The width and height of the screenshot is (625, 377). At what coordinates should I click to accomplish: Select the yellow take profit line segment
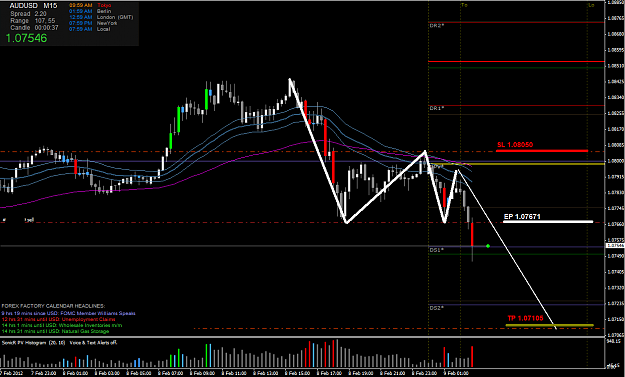pos(550,325)
